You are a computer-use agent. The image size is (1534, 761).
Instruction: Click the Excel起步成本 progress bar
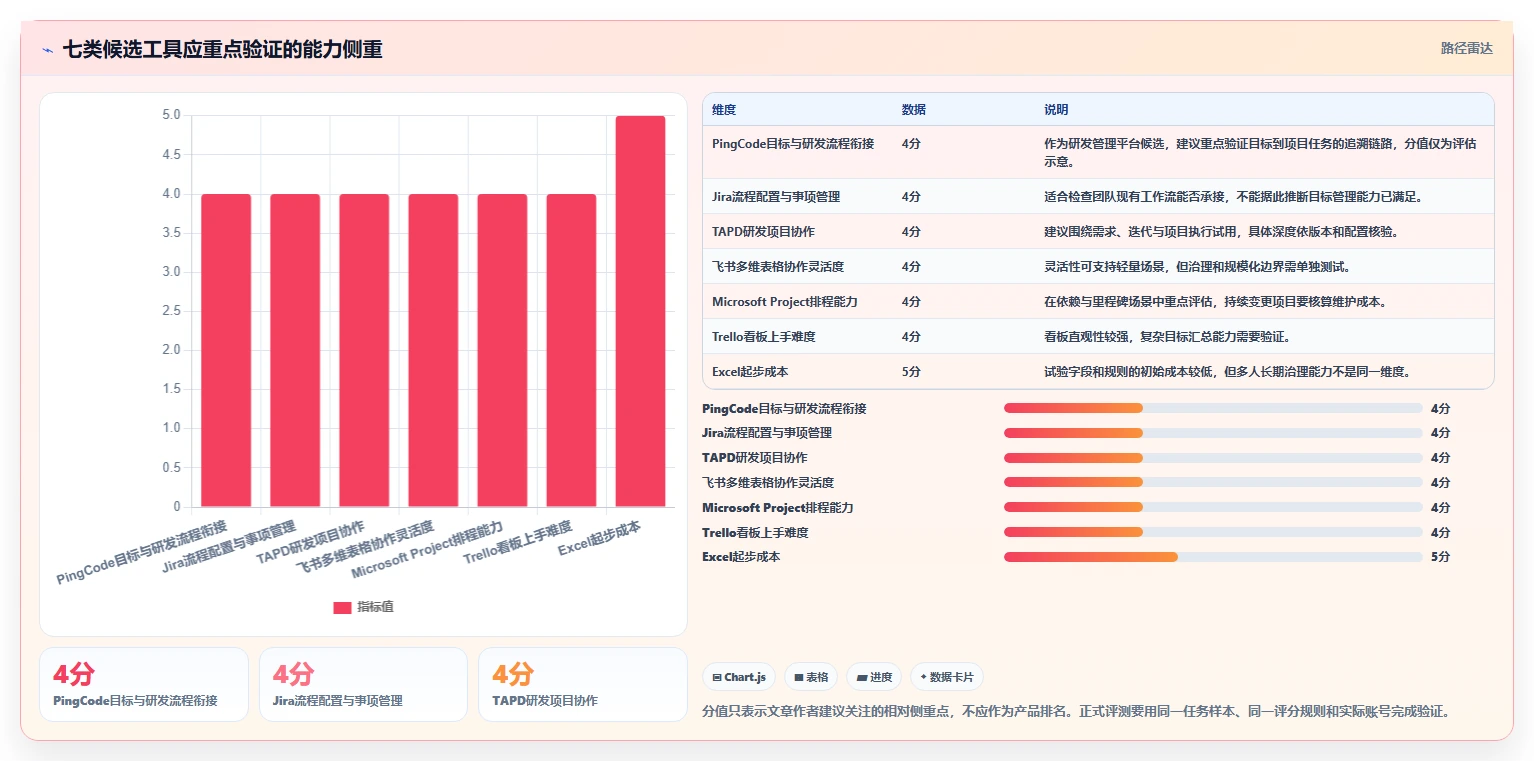tap(1213, 557)
